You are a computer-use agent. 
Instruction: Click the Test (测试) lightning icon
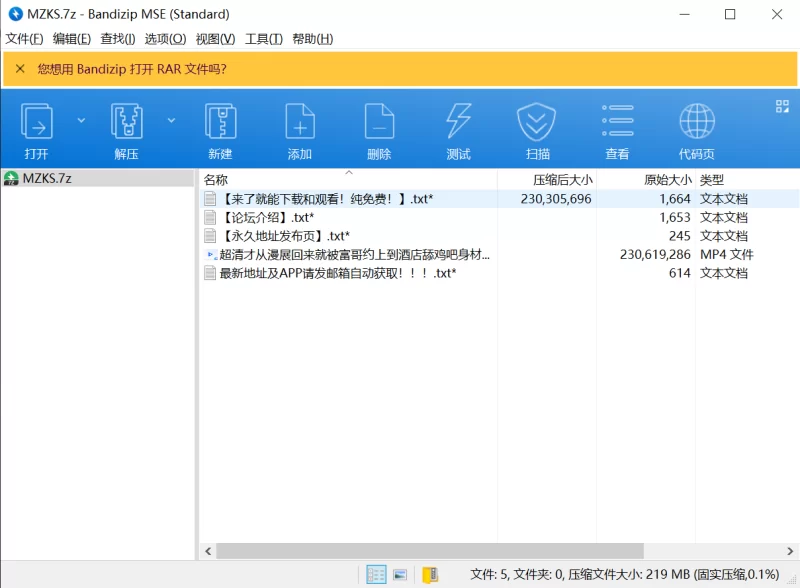(x=459, y=121)
